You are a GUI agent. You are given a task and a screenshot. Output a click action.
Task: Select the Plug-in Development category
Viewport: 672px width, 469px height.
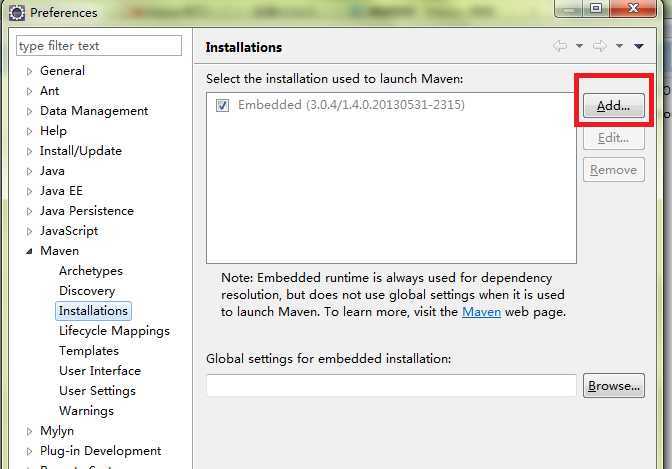[100, 451]
